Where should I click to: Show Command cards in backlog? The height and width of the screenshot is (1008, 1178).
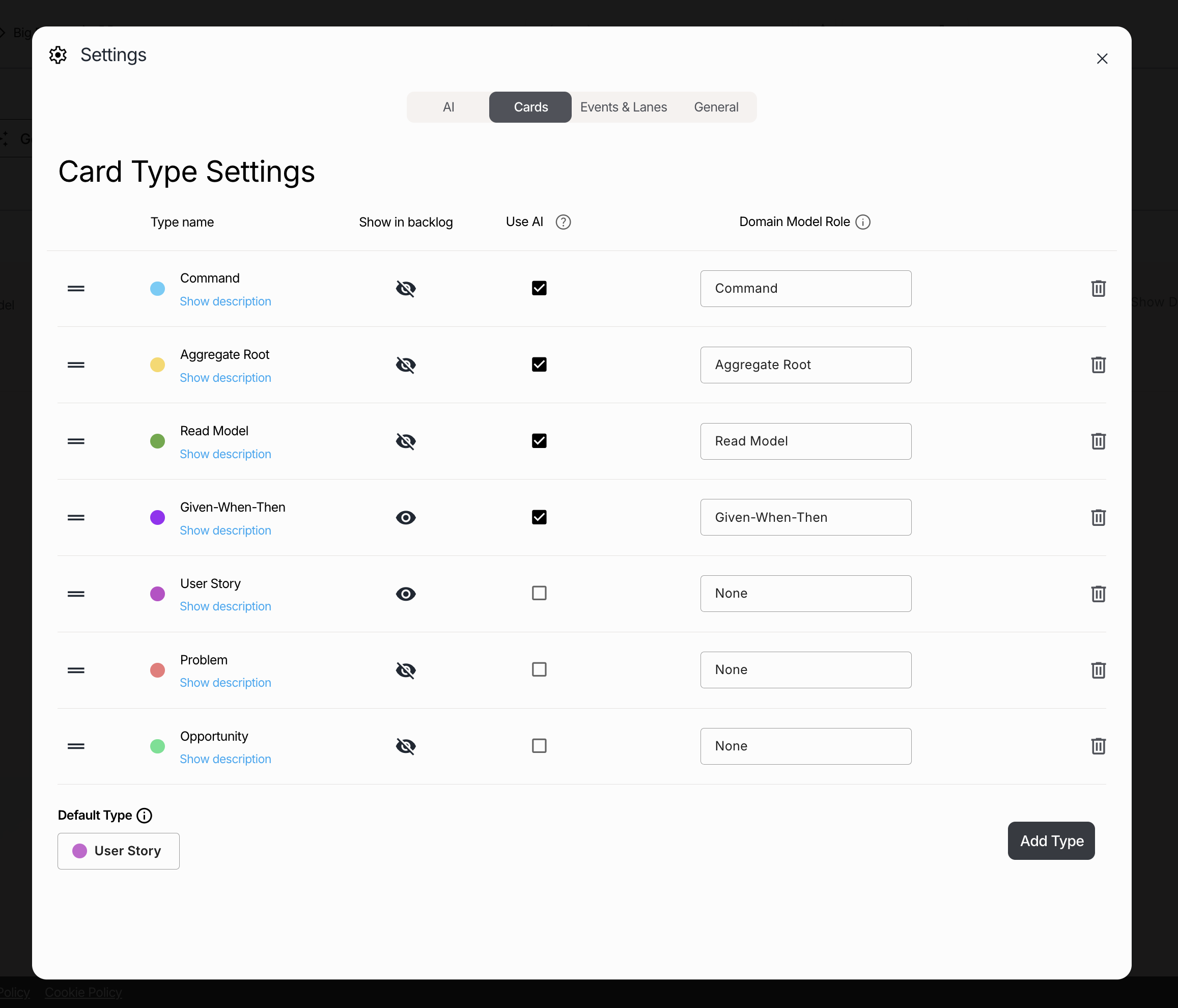click(x=405, y=289)
